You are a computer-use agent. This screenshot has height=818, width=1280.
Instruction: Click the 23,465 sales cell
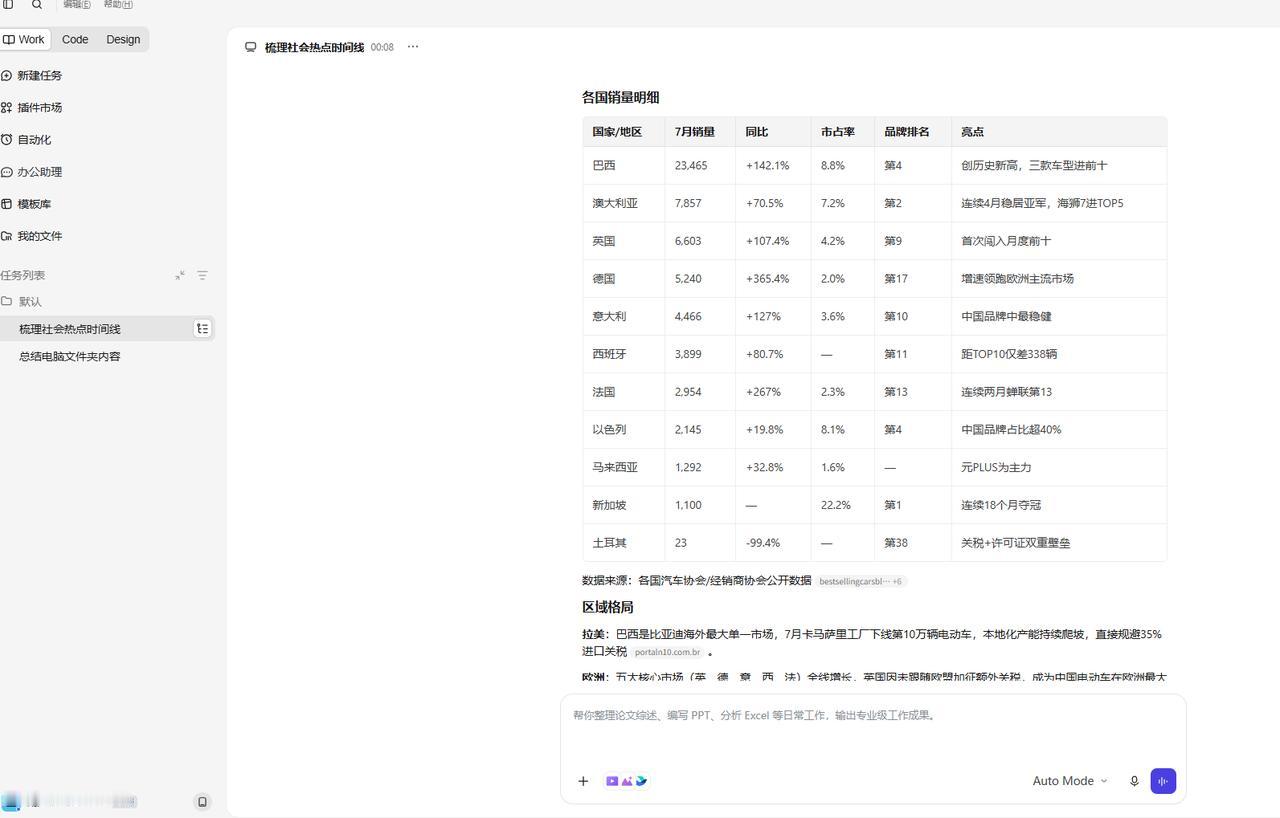click(x=691, y=166)
